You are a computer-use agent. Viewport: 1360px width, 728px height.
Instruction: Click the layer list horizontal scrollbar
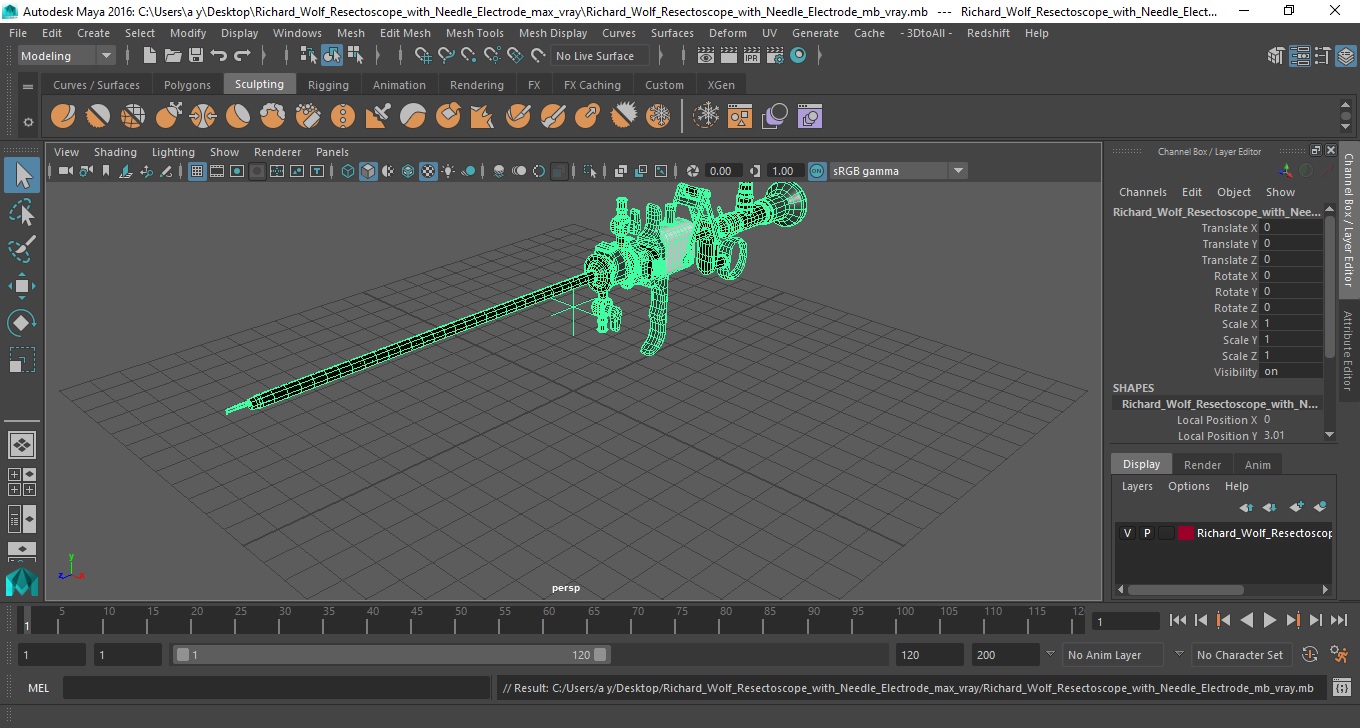(x=1185, y=589)
